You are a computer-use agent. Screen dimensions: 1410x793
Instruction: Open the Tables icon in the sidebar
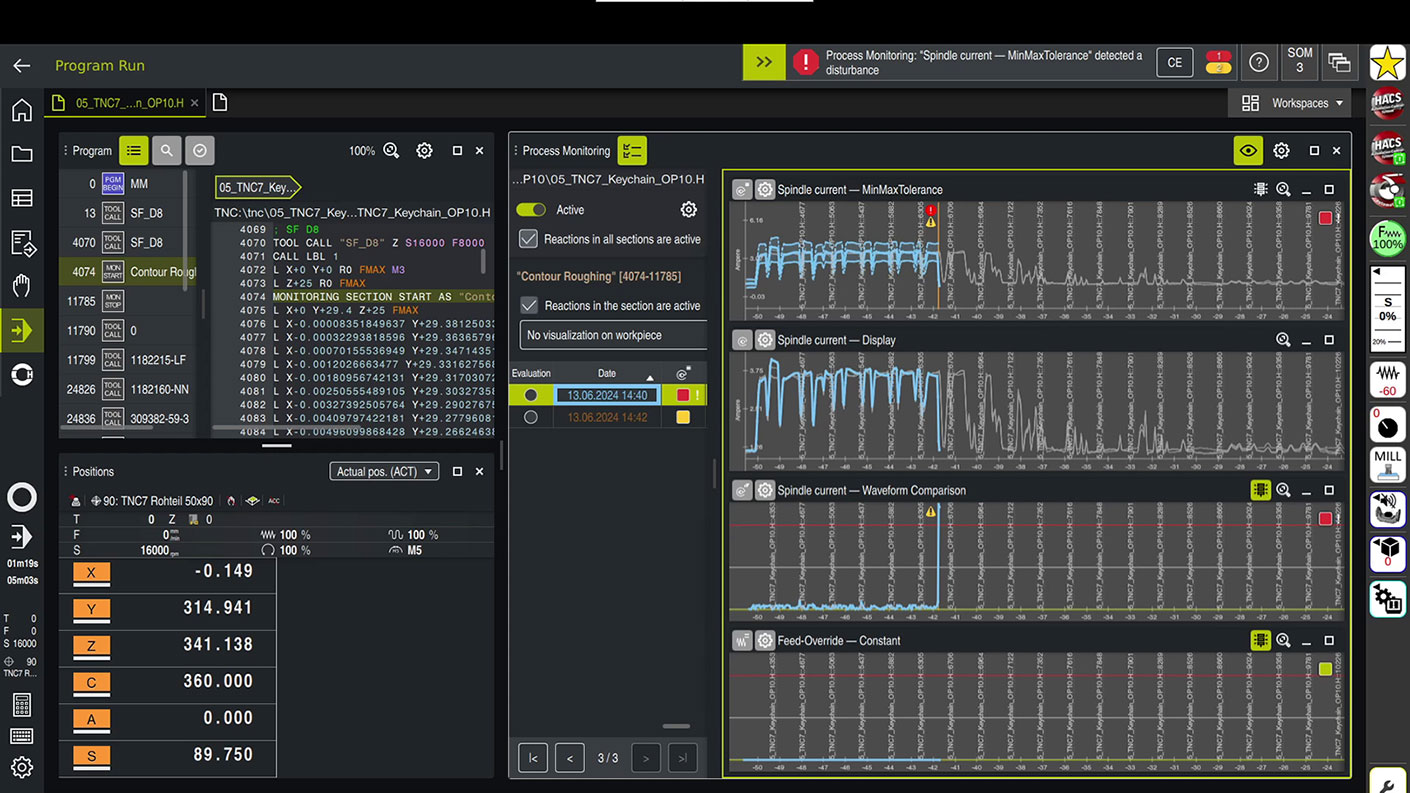click(21, 198)
